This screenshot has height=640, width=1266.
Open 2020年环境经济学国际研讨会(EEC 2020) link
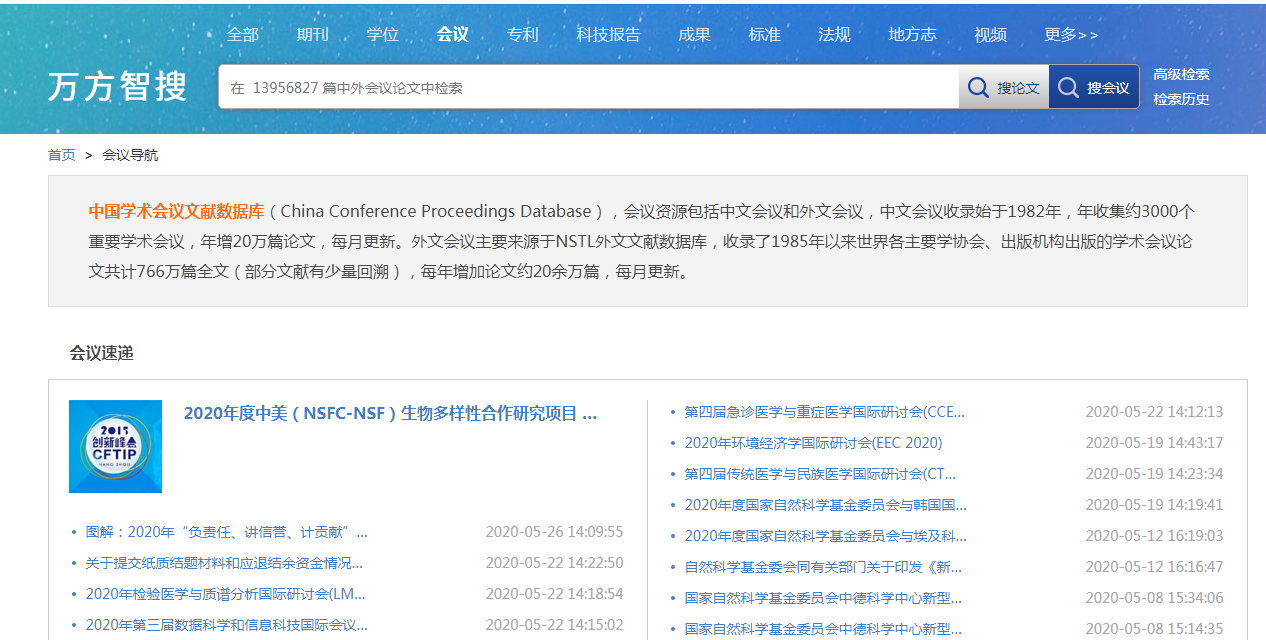[x=813, y=443]
